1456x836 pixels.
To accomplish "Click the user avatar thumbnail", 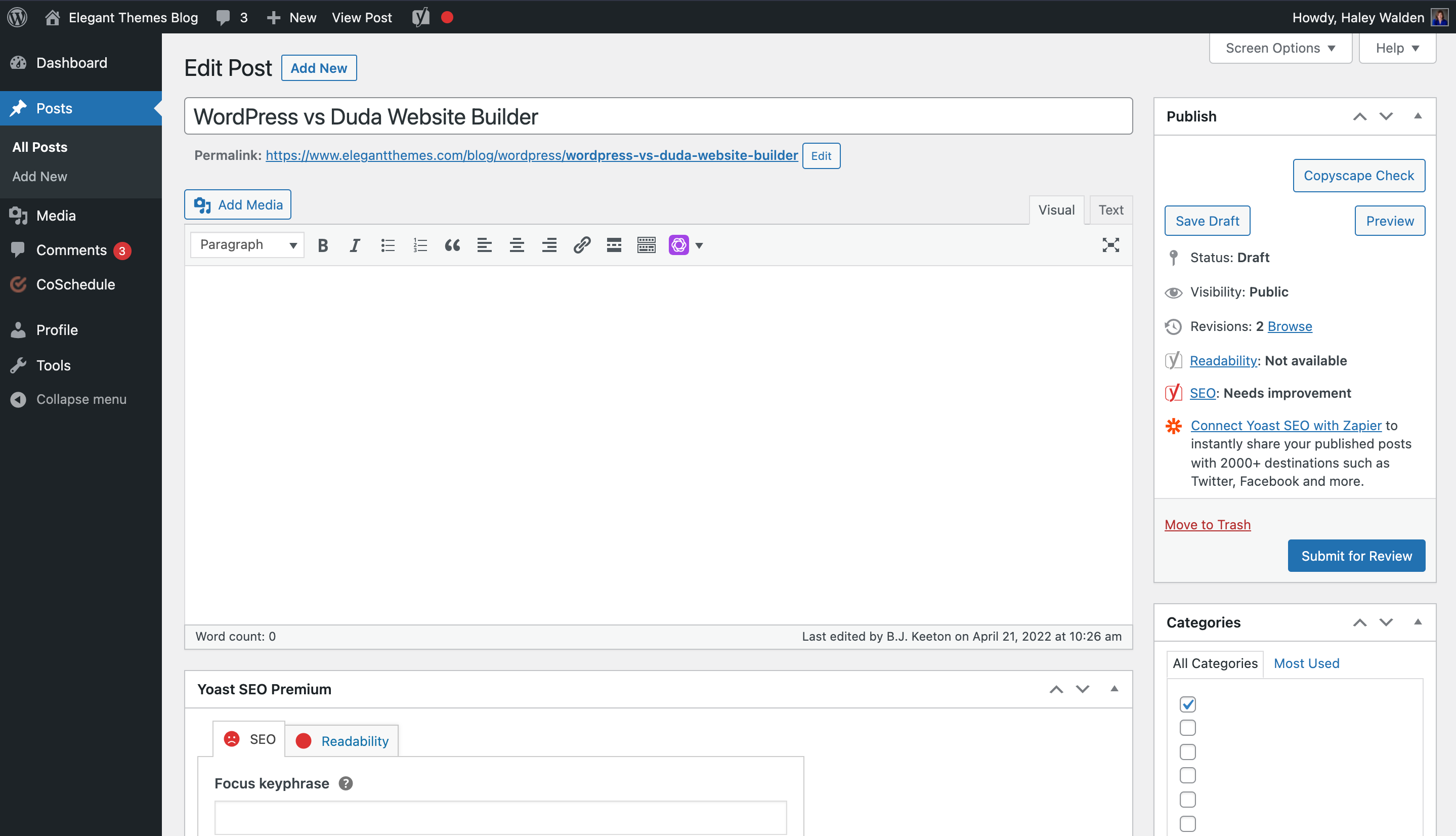I will click(x=1439, y=17).
